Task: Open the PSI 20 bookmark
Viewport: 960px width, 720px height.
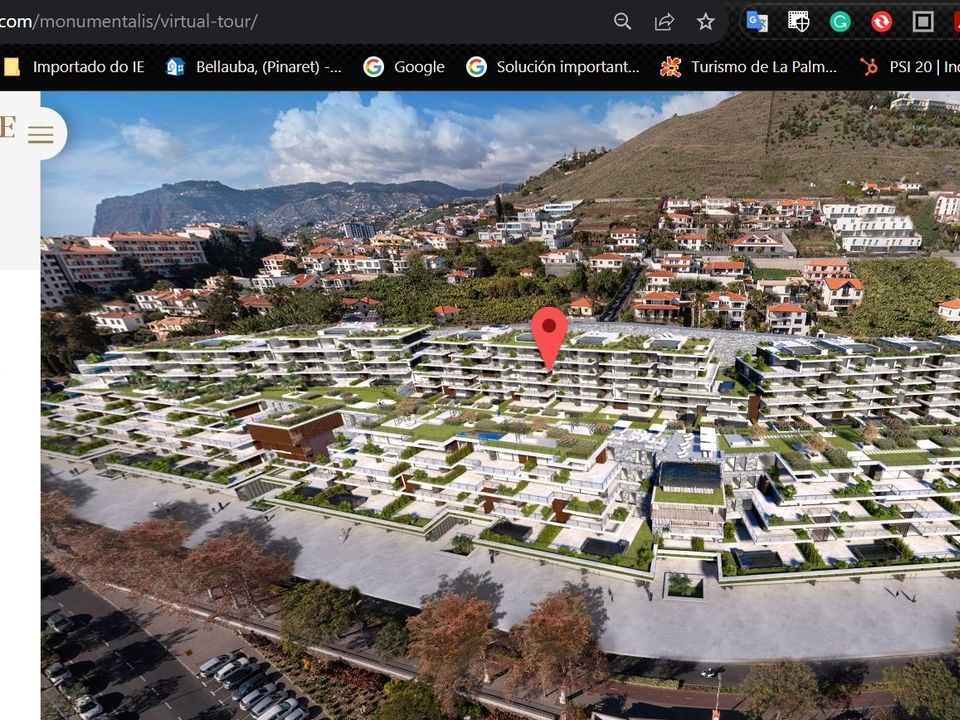Action: (909, 67)
